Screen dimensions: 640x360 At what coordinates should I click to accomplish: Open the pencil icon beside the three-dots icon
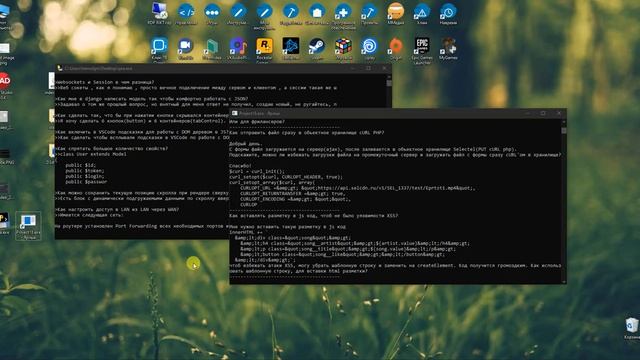point(238,12)
